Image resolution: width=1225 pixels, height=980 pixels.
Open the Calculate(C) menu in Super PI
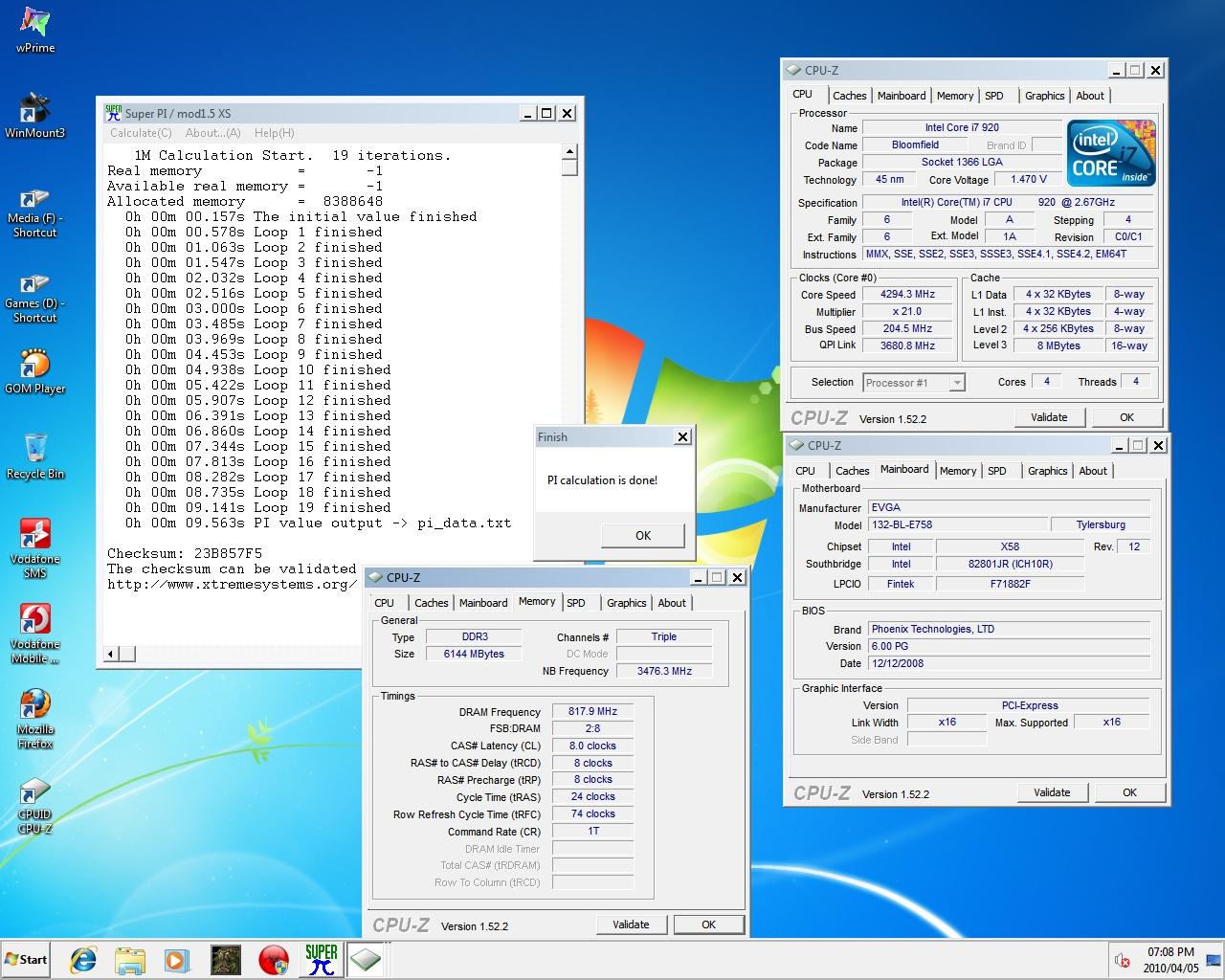pos(141,133)
